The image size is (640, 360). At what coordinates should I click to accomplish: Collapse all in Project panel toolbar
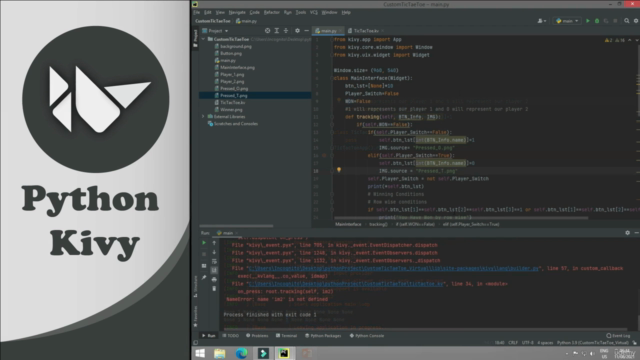[x=286, y=31]
